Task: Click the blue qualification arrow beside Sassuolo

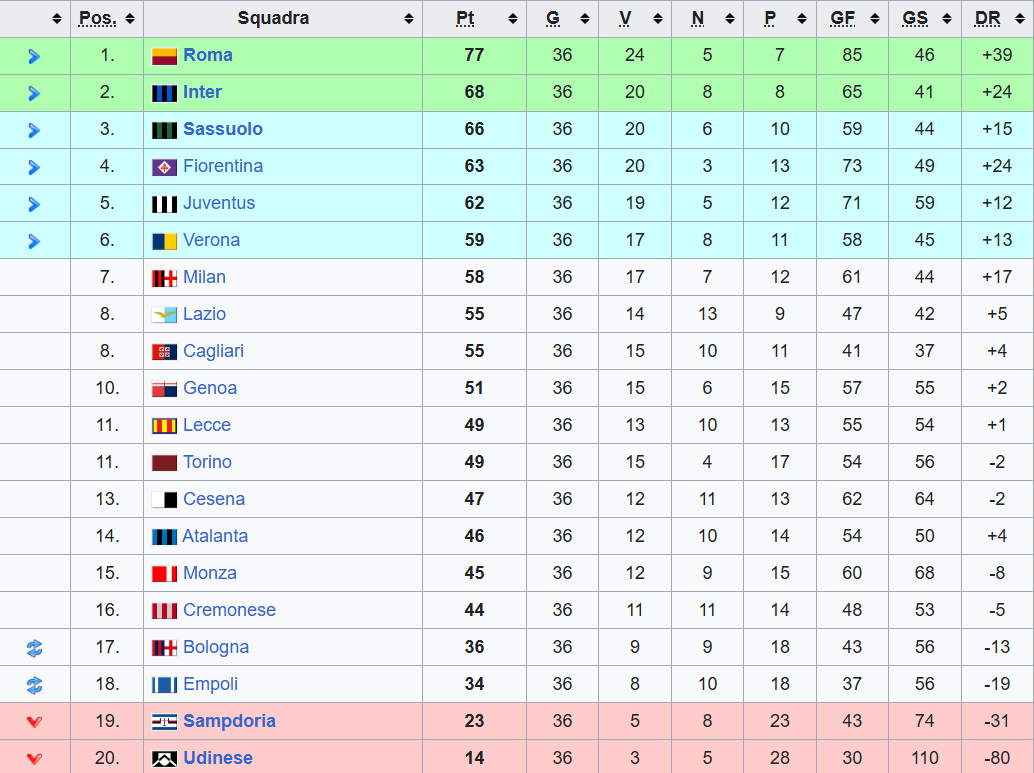Action: [x=34, y=131]
